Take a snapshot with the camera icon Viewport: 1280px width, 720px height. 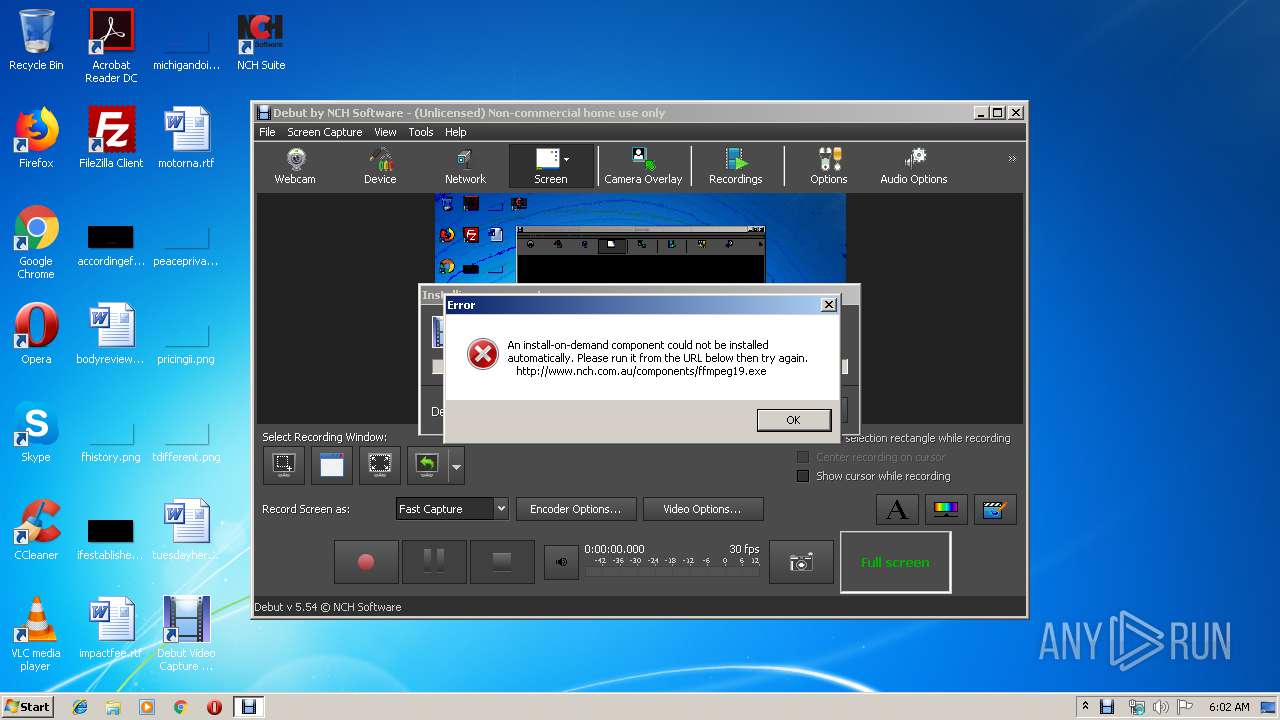point(801,562)
